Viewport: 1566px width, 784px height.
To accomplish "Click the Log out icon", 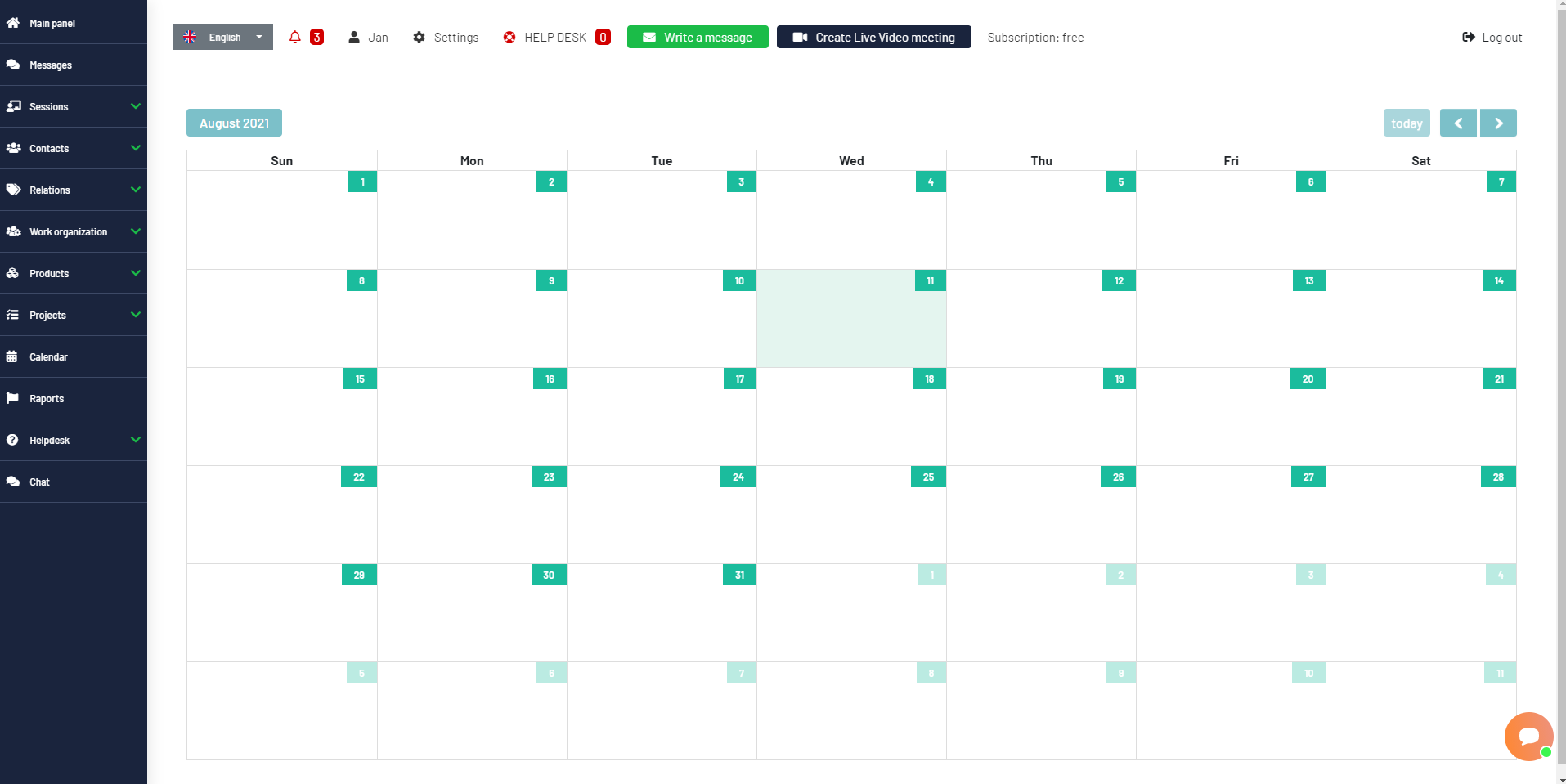I will coord(1466,37).
